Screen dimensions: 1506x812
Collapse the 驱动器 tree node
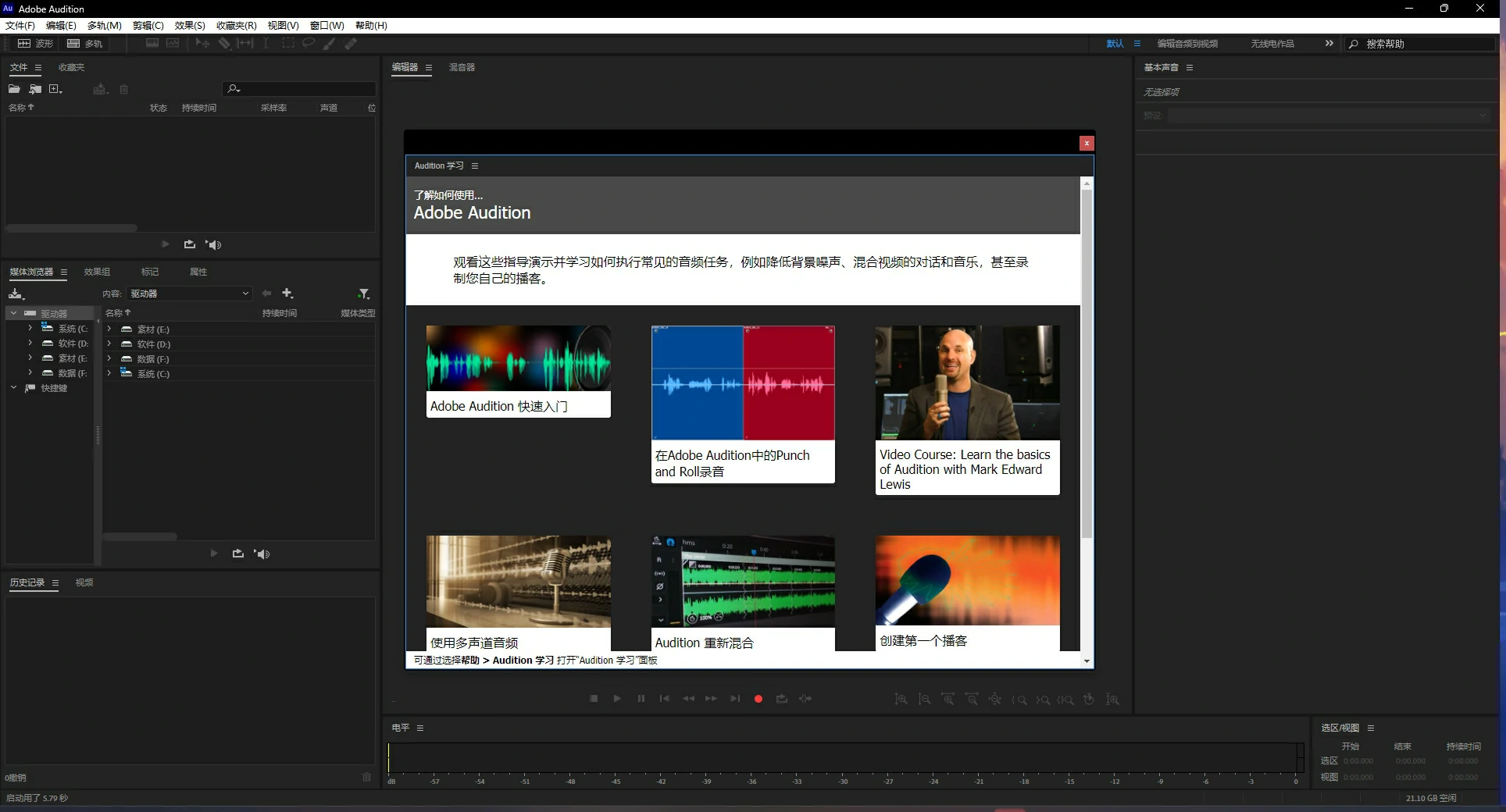tap(13, 313)
